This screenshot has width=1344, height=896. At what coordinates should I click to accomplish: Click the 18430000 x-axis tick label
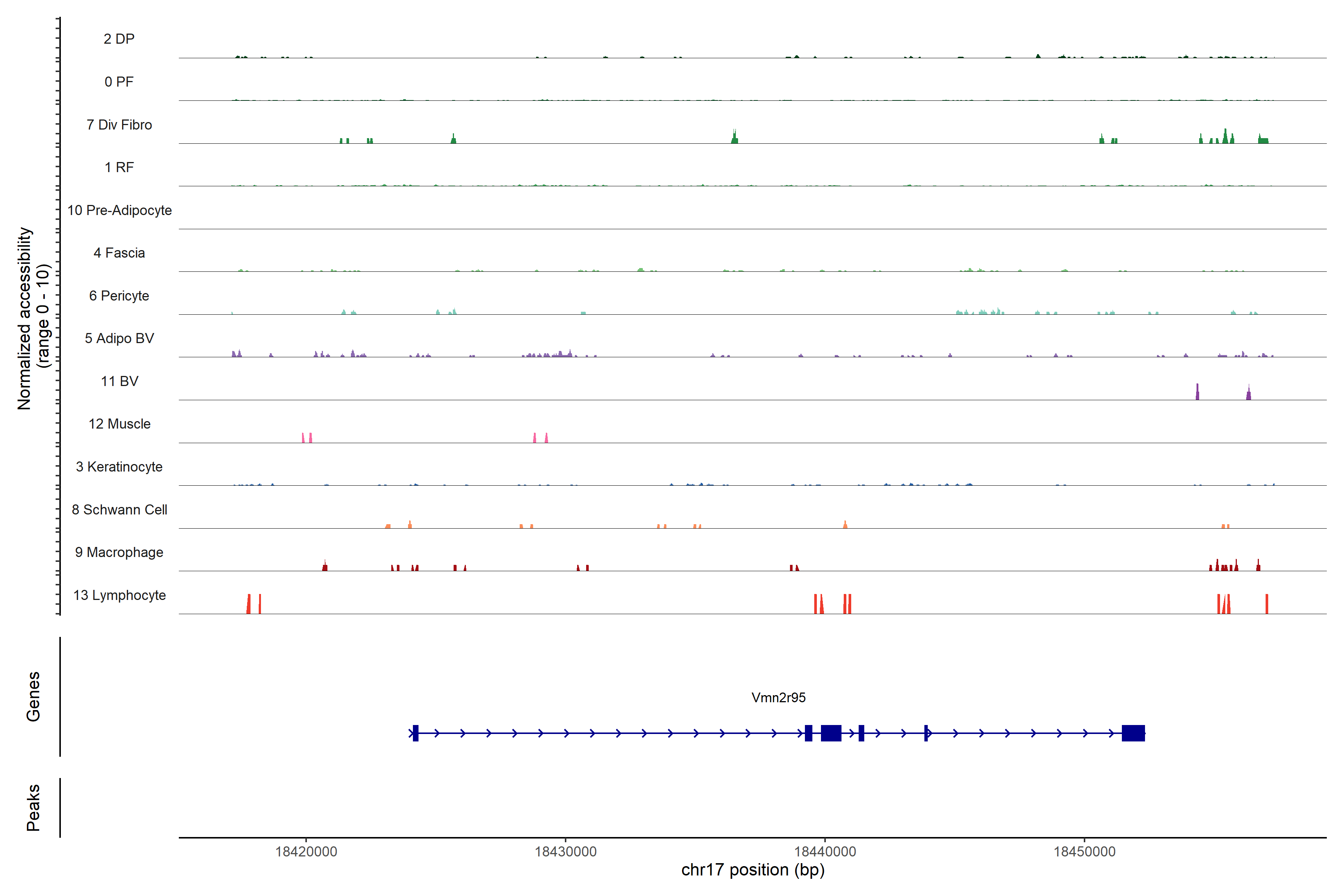(x=565, y=852)
